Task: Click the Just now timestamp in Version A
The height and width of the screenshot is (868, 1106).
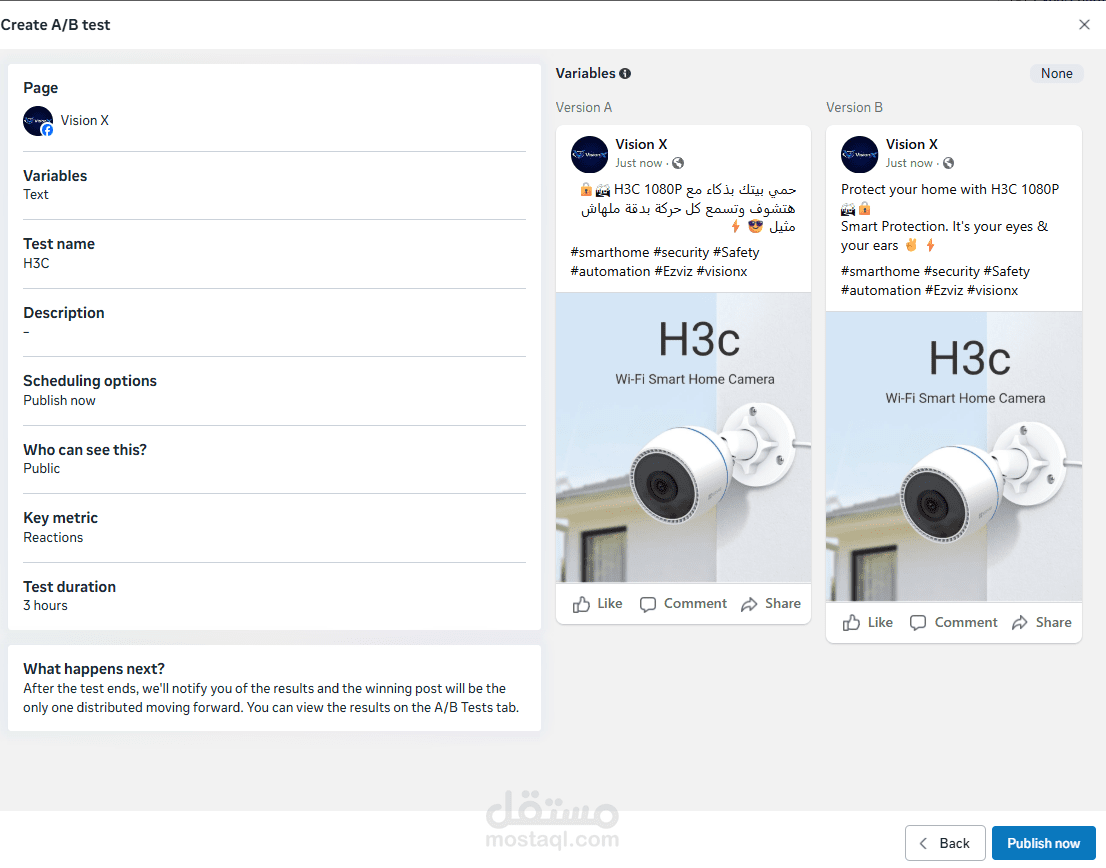Action: [x=638, y=163]
